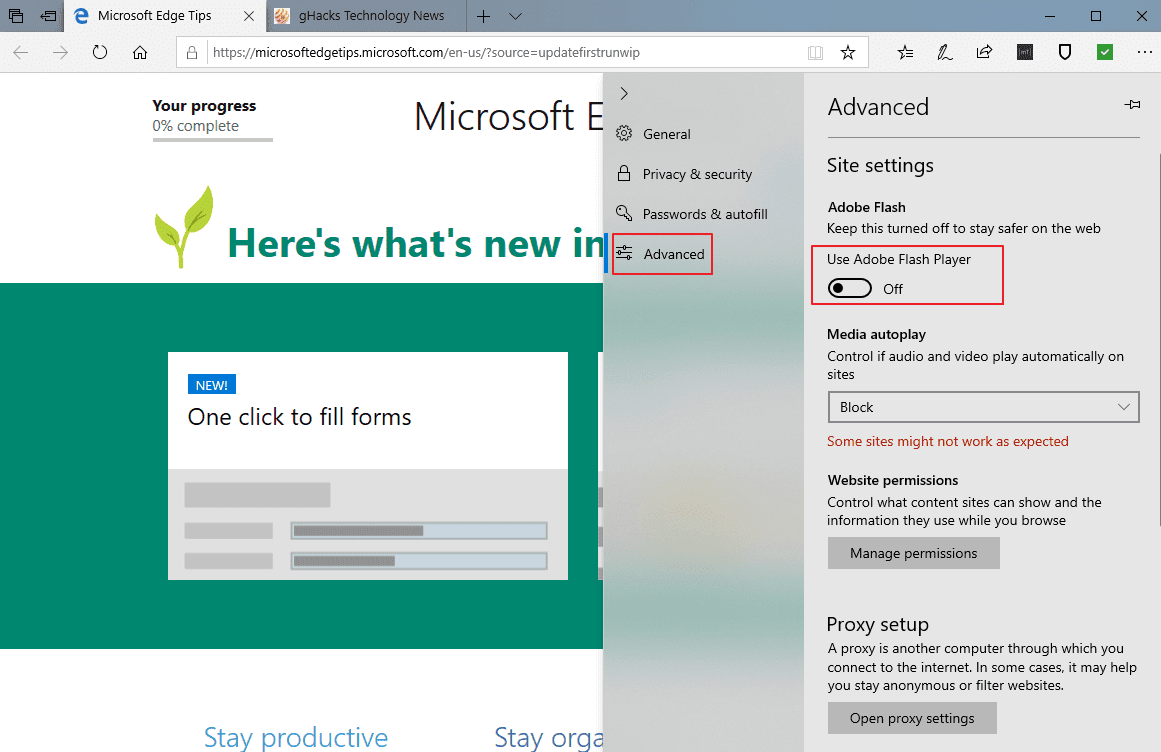Click the green checkmark extension icon
Screen dimensions: 1161x752
pos(1105,52)
